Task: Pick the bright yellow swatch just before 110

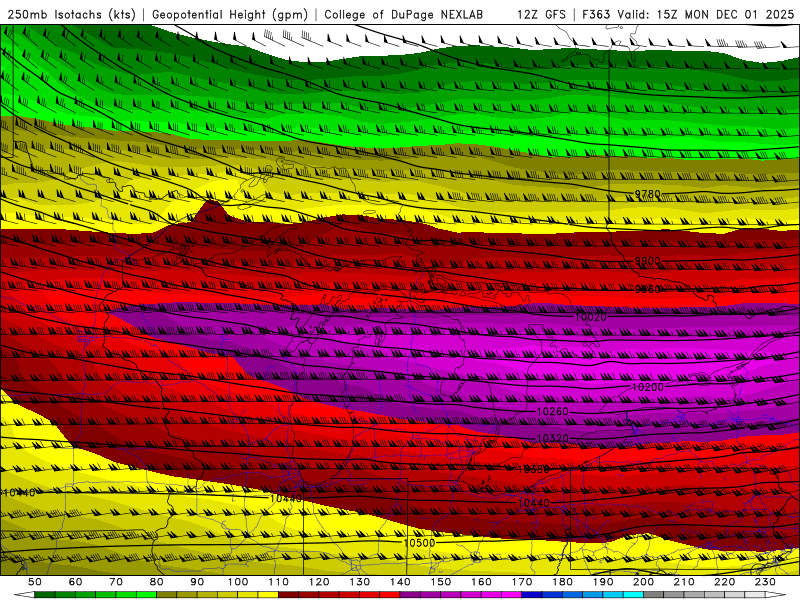Action: click(x=268, y=595)
